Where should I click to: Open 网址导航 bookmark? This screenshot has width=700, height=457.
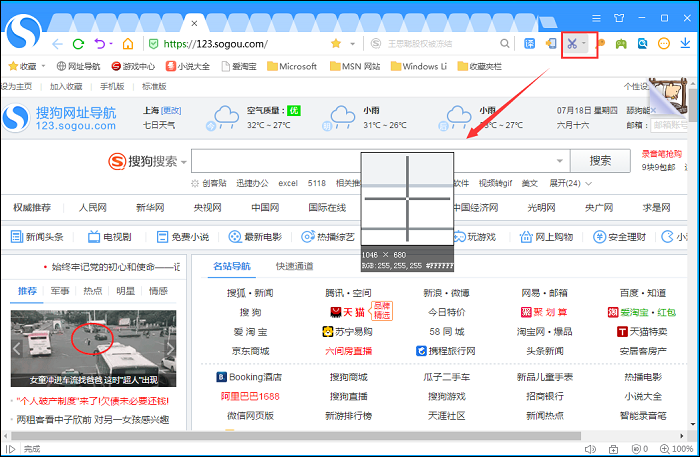click(x=79, y=66)
